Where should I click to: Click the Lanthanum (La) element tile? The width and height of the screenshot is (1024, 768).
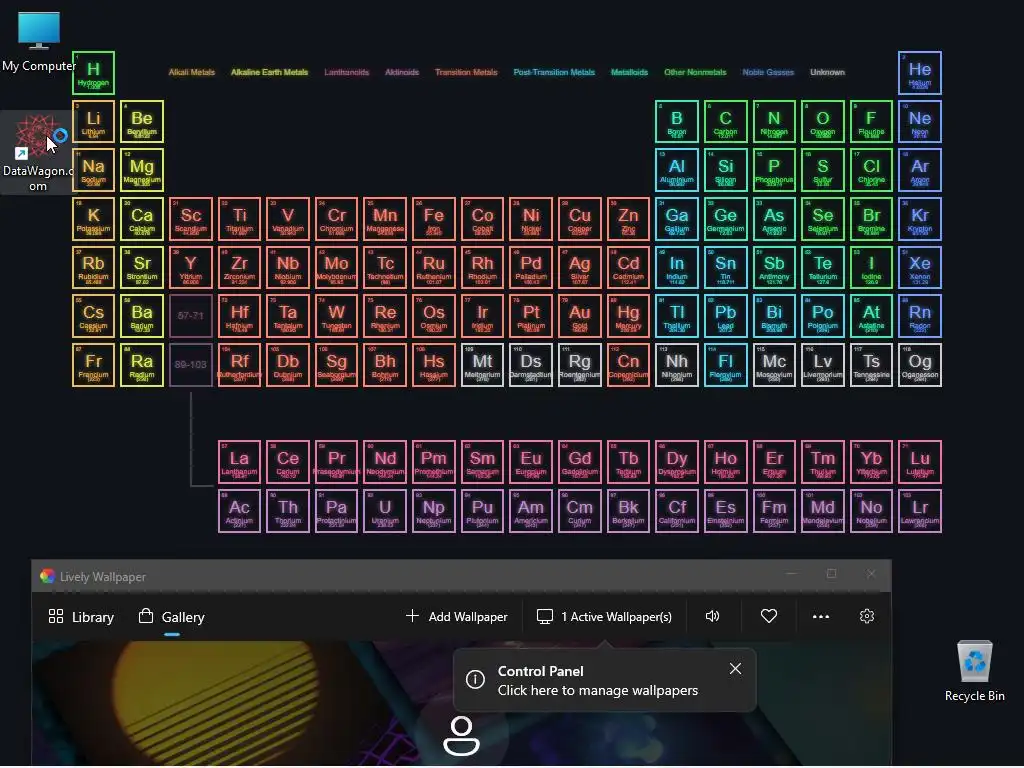[x=239, y=462]
